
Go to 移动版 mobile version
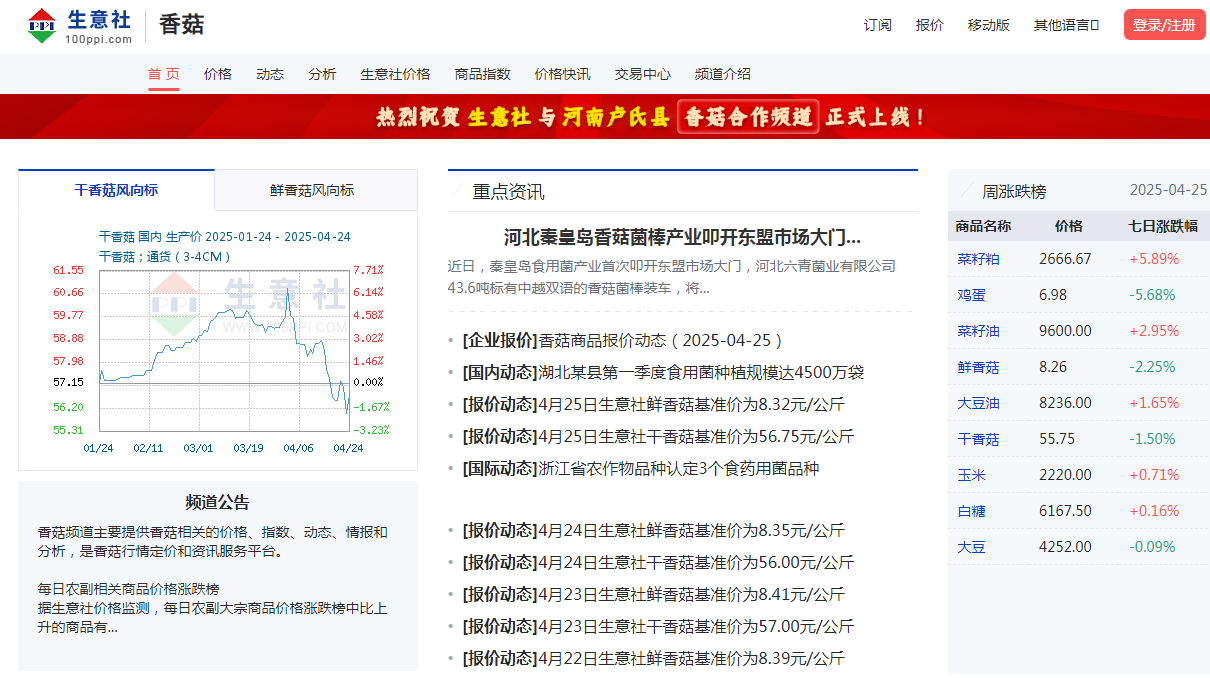coord(988,25)
